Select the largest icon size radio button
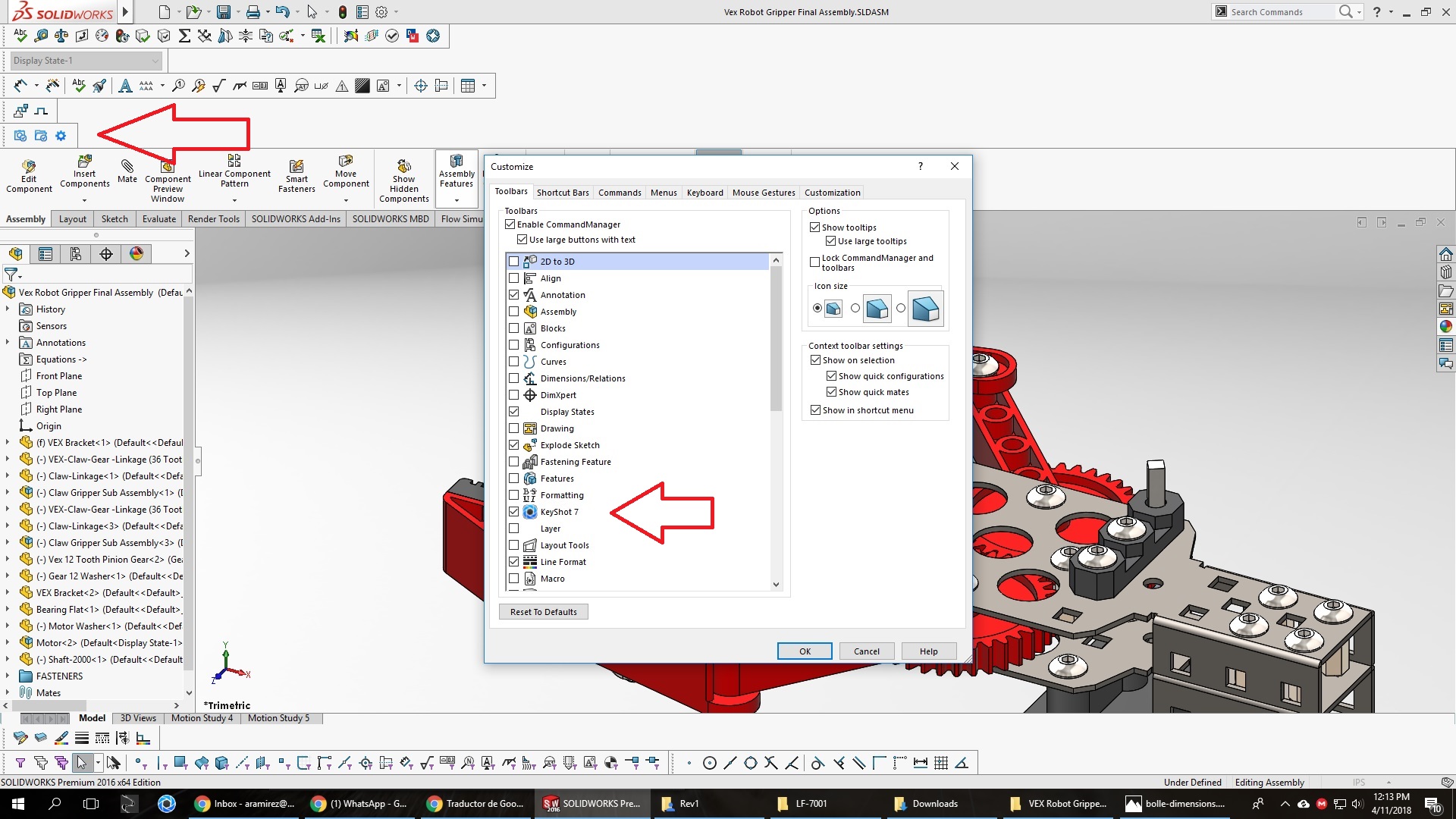The height and width of the screenshot is (819, 1456). [901, 308]
